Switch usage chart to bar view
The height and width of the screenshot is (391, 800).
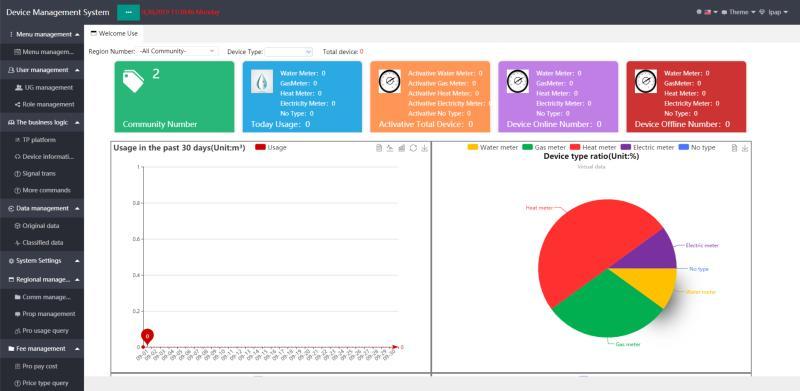pos(402,148)
